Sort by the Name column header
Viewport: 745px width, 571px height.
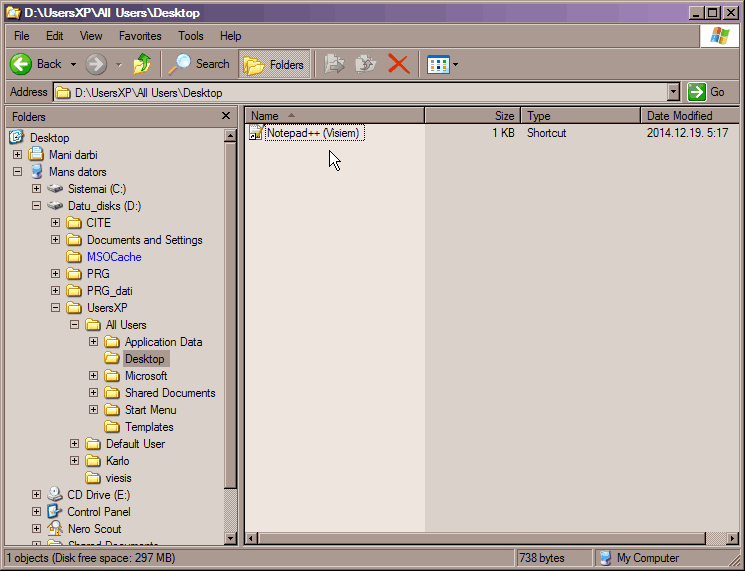pyautogui.click(x=335, y=115)
